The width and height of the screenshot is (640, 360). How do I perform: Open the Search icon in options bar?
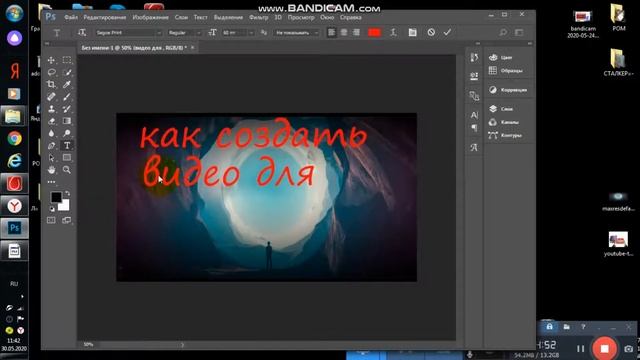[x=503, y=32]
